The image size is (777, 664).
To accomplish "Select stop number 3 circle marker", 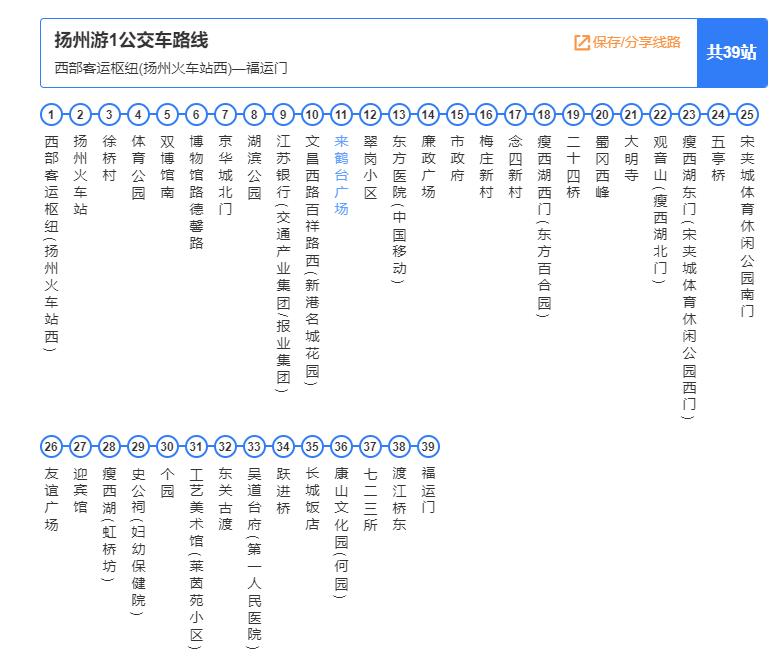I will [109, 115].
